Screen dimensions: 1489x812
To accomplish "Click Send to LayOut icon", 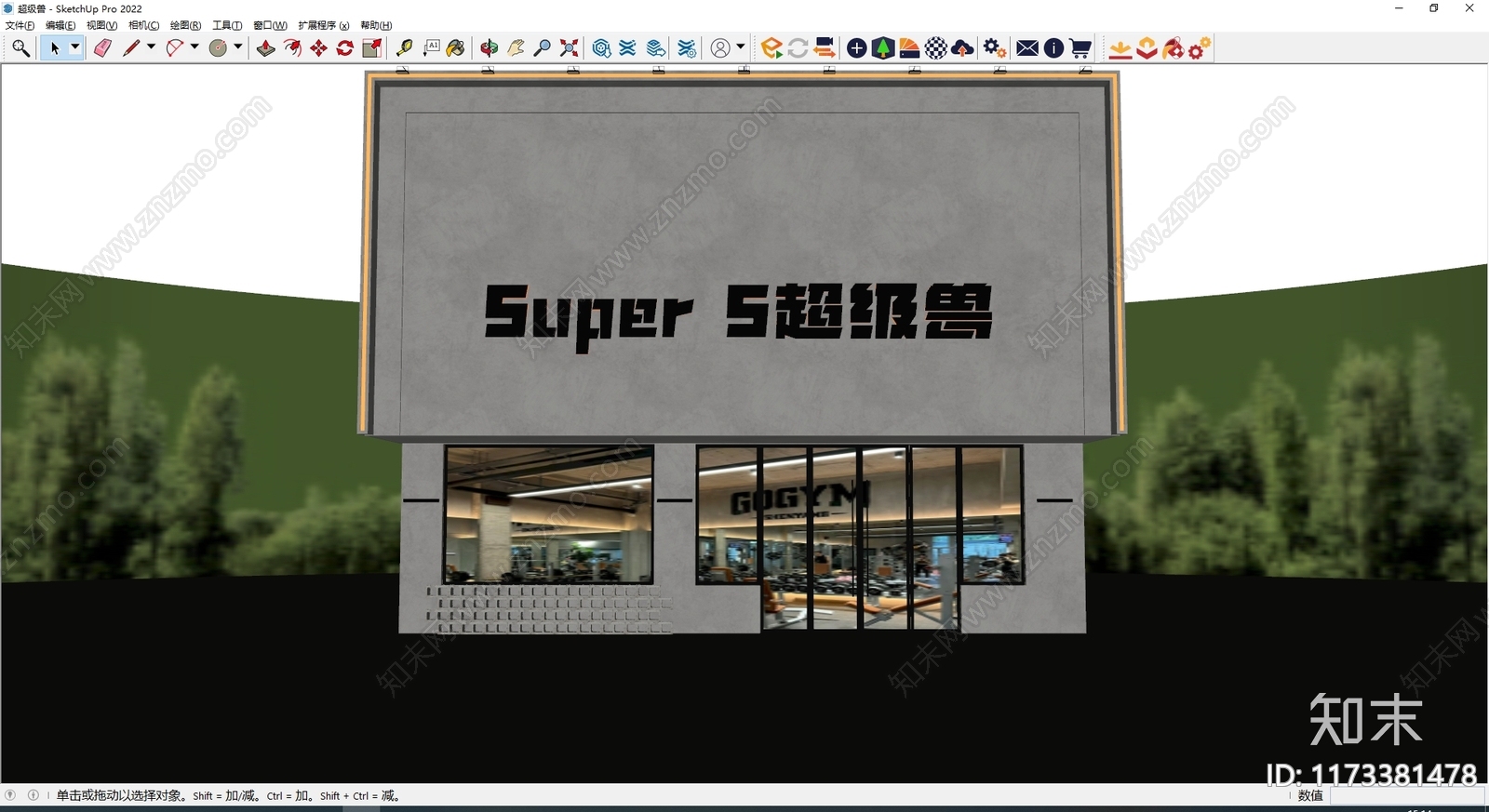I will pos(656,48).
